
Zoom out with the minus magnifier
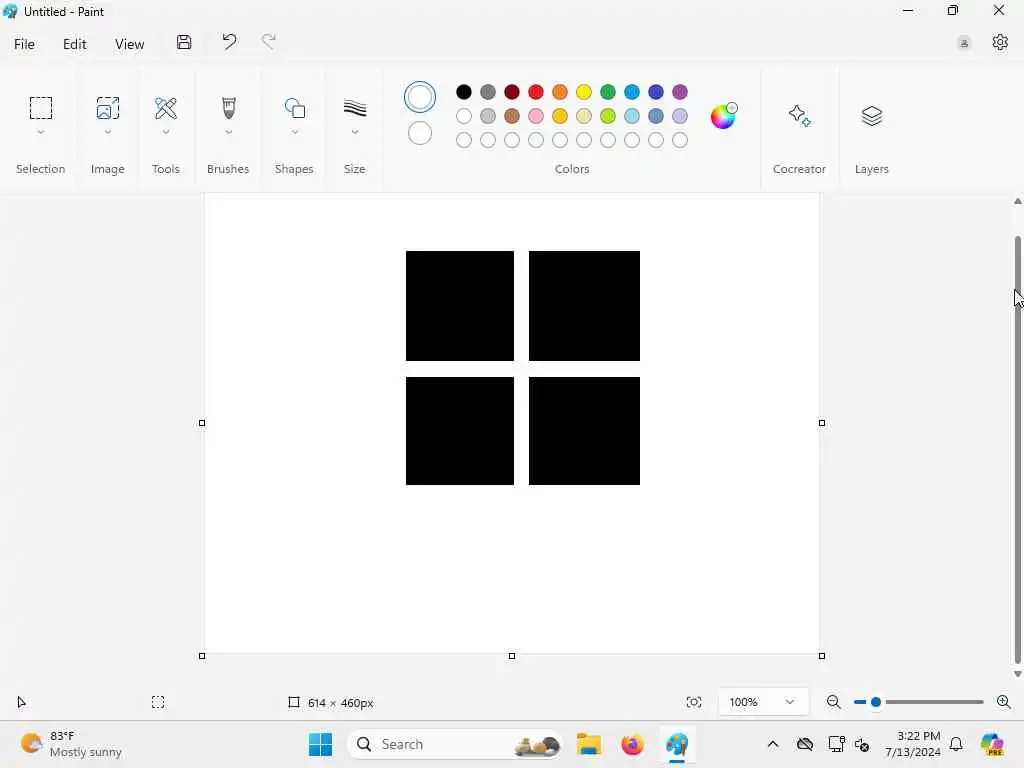(x=833, y=702)
